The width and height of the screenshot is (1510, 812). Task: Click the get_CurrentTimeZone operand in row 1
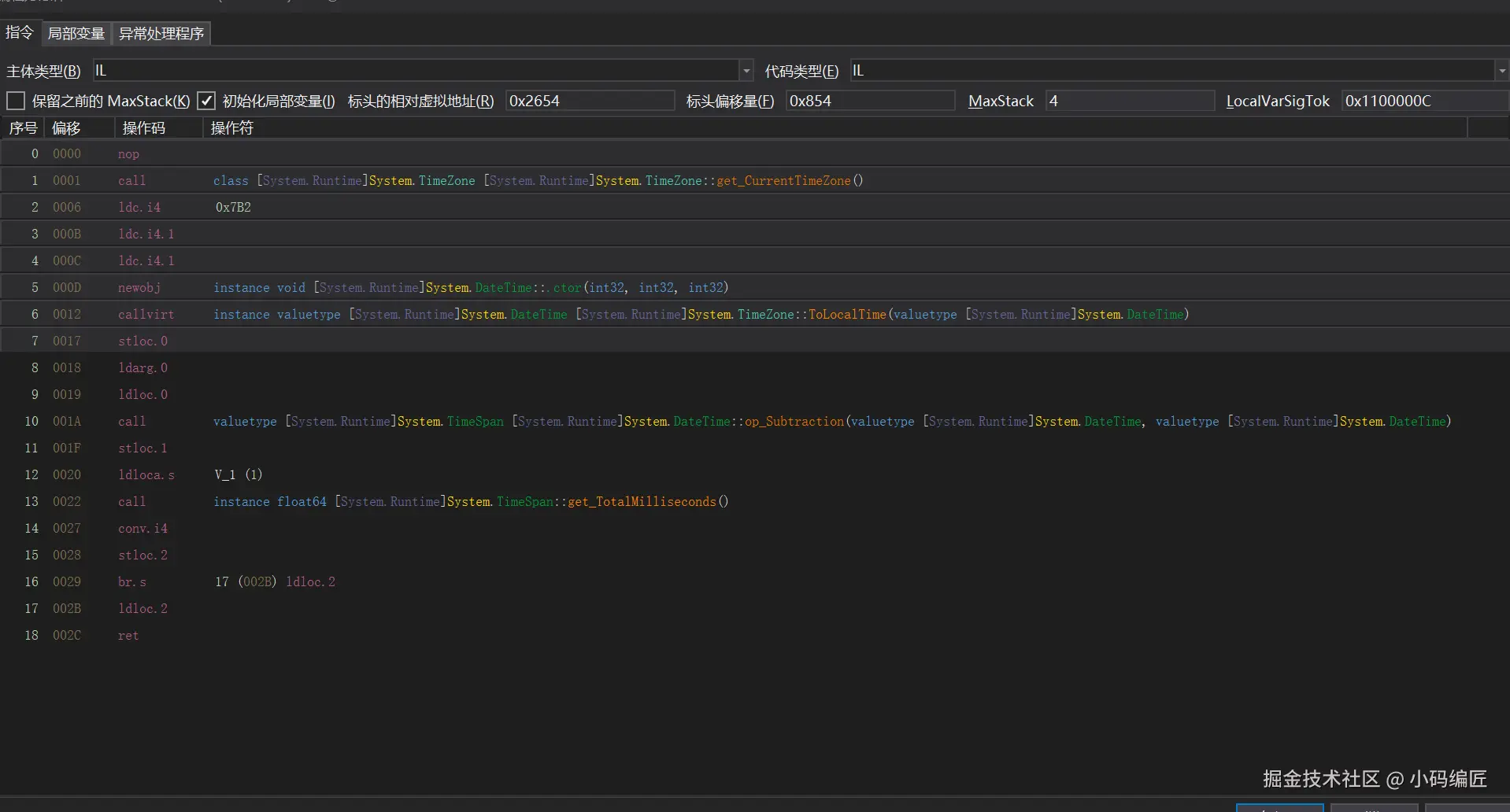click(x=783, y=181)
